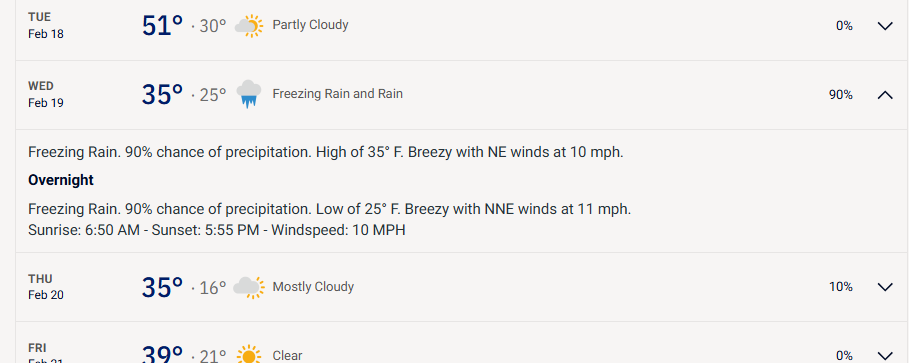Click the freezing rain cloud icon for Wednesday
Image resolution: width=909 pixels, height=363 pixels.
pos(249,95)
